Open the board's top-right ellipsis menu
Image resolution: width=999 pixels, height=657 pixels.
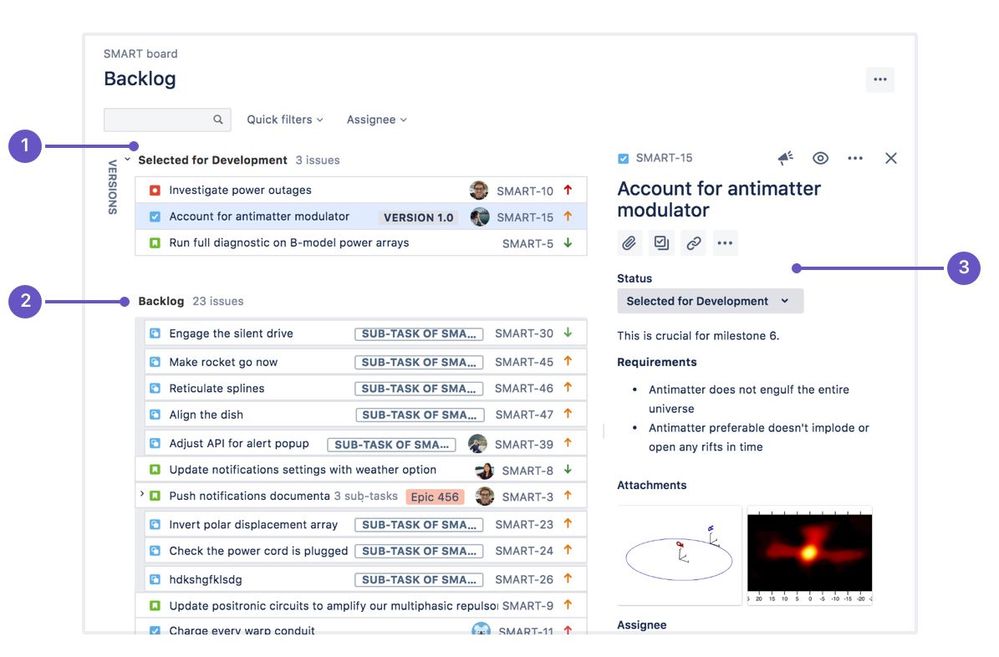880,79
